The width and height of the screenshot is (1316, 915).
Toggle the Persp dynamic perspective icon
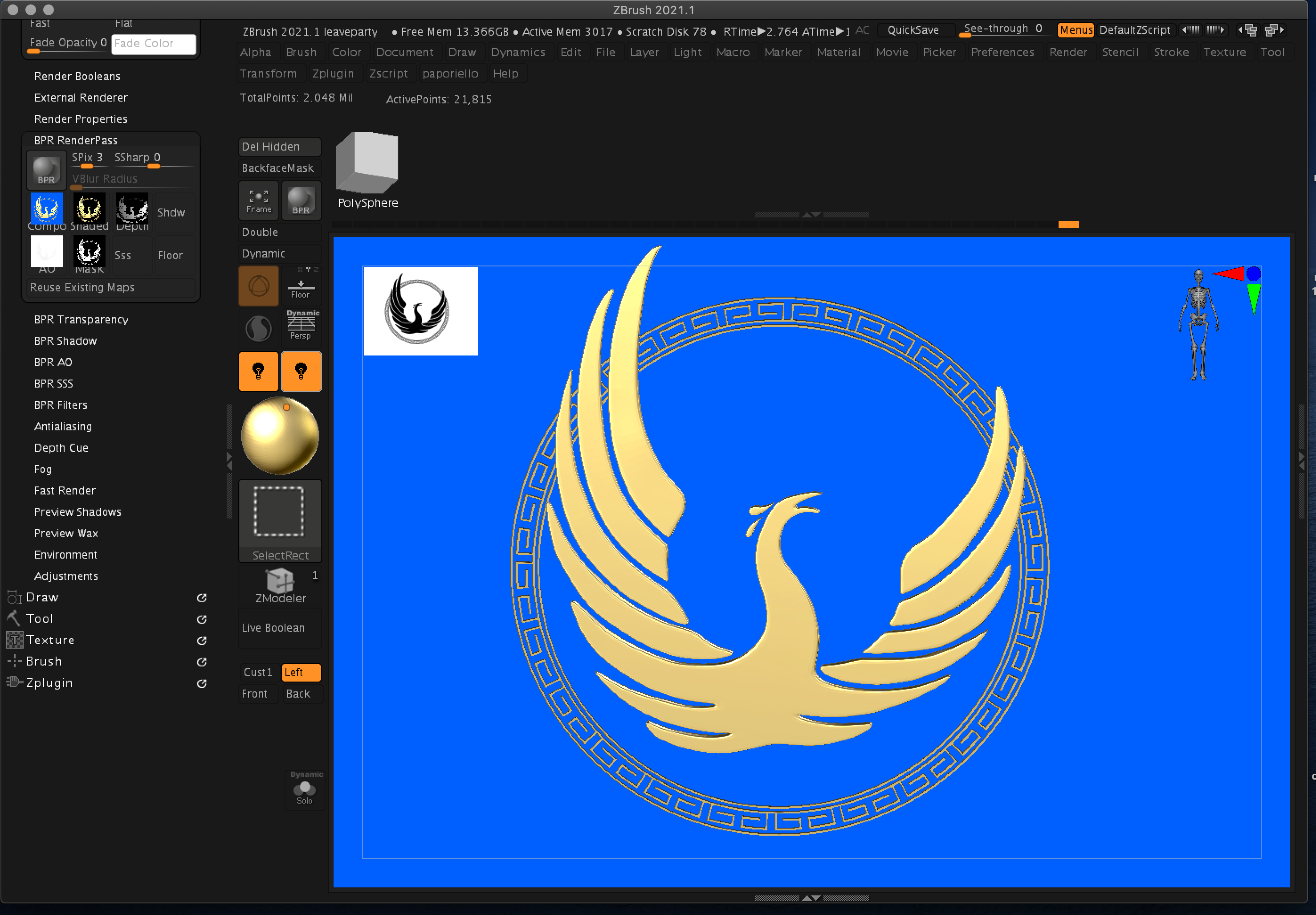tap(301, 325)
